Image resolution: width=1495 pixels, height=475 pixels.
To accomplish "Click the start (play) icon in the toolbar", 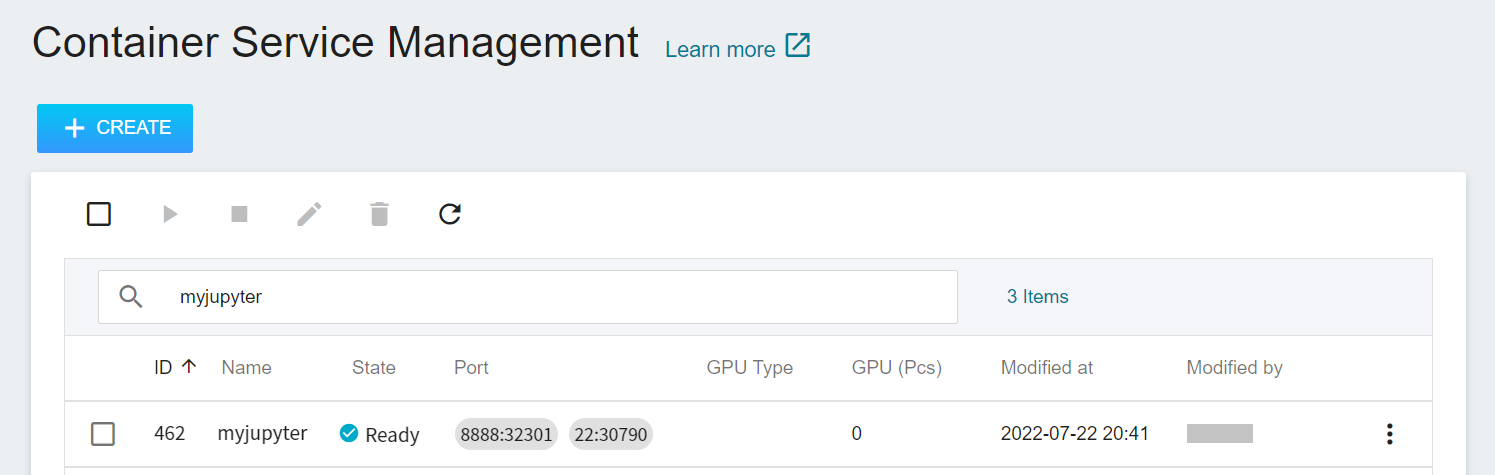I will (170, 214).
